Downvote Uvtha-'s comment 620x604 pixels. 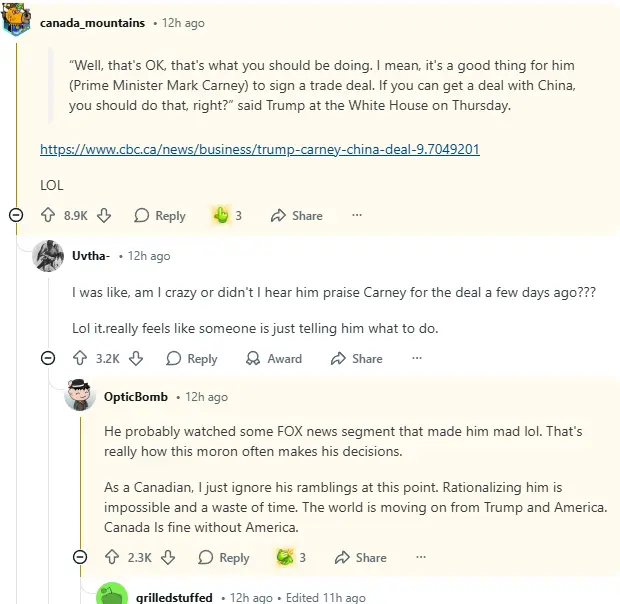(137, 358)
